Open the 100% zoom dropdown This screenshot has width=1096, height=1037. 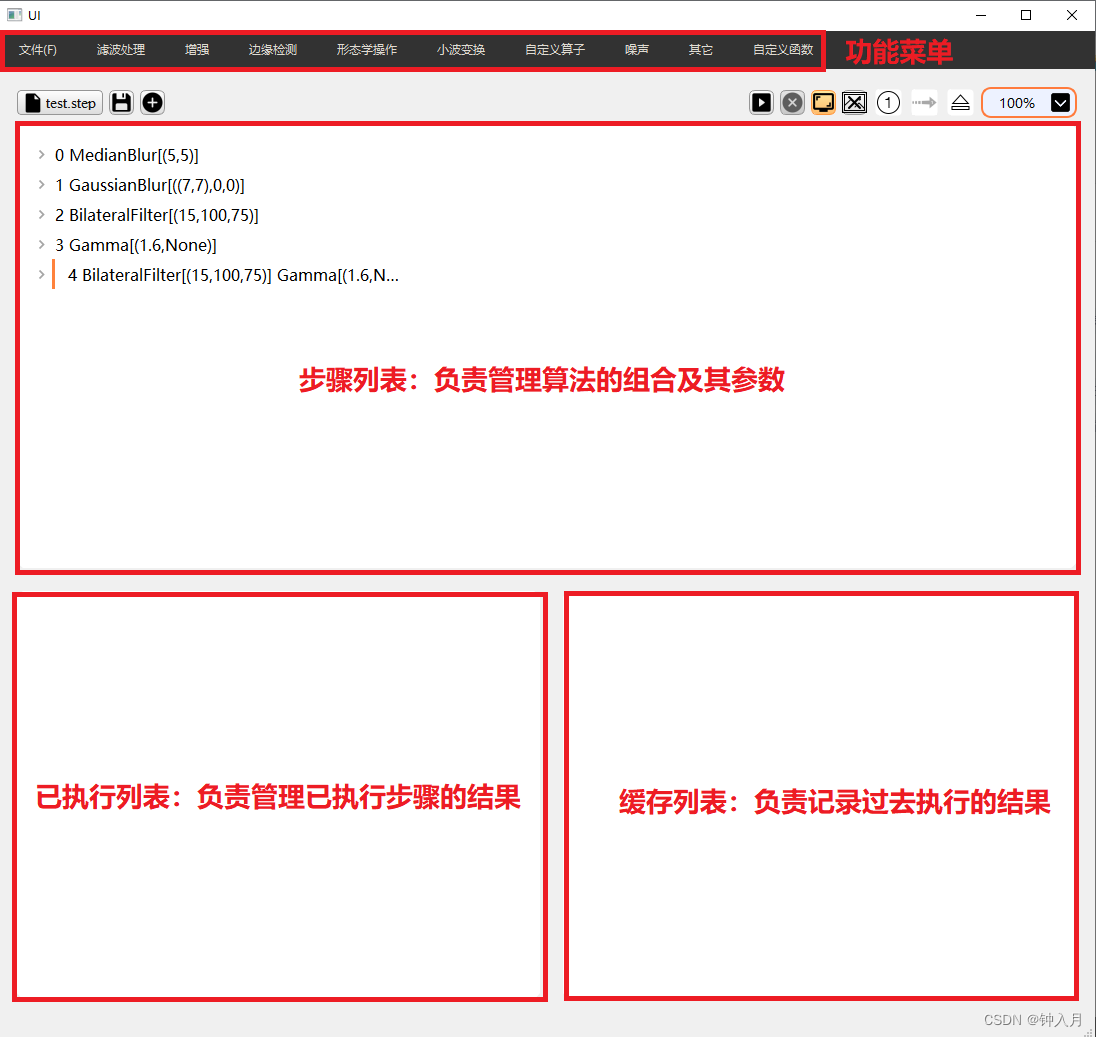point(1029,103)
